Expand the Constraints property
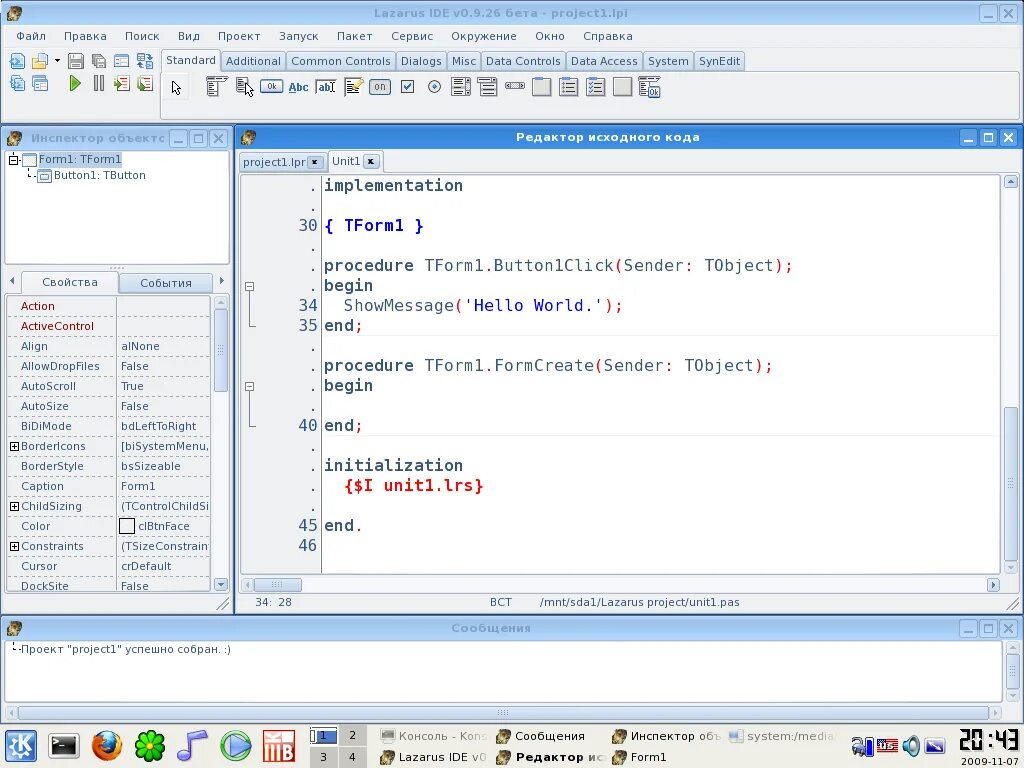Image resolution: width=1024 pixels, height=768 pixels. (x=14, y=547)
